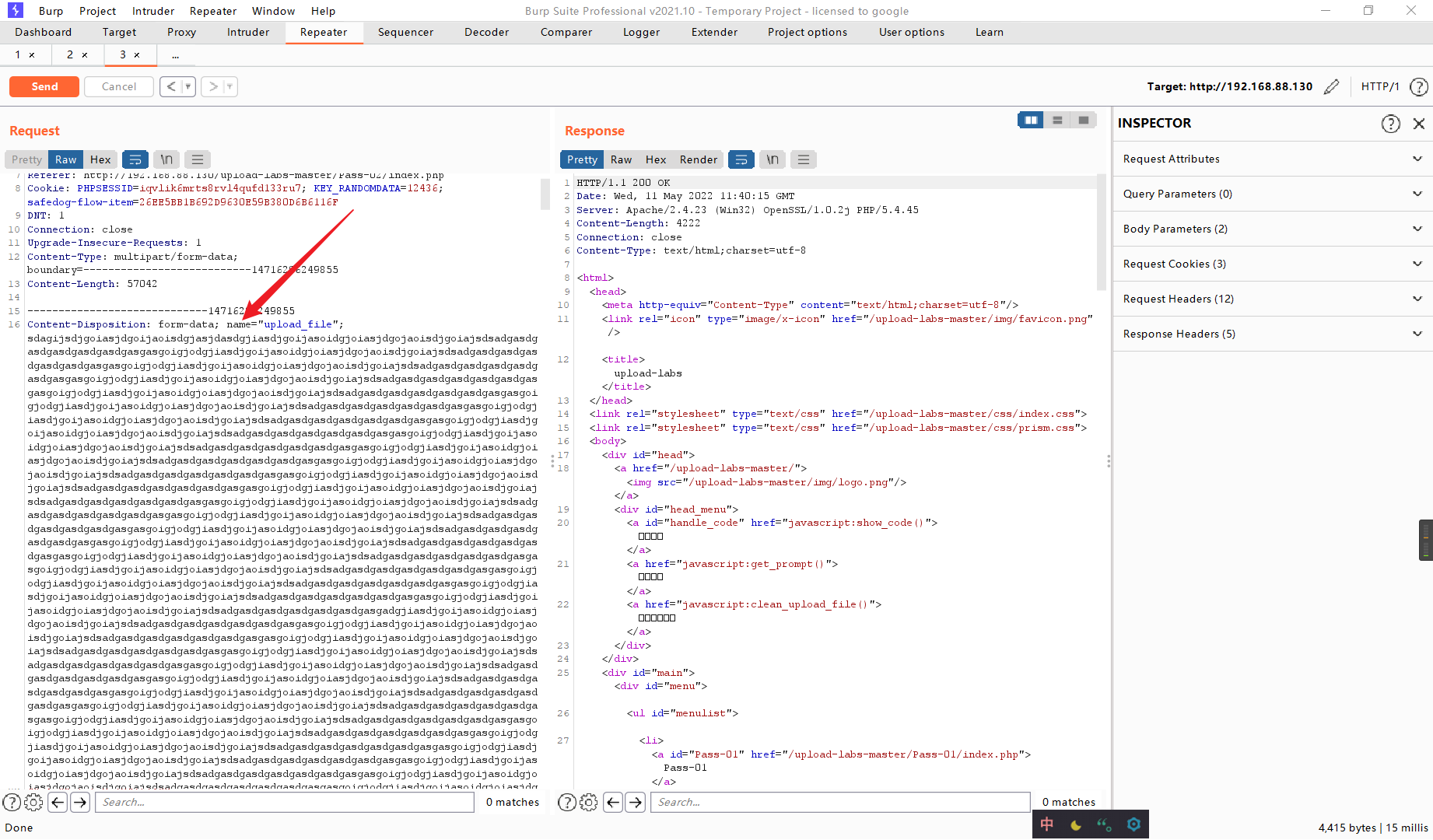Viewport: 1433px width, 840px height.
Task: Expand Response Headers (5) section
Action: click(1273, 334)
